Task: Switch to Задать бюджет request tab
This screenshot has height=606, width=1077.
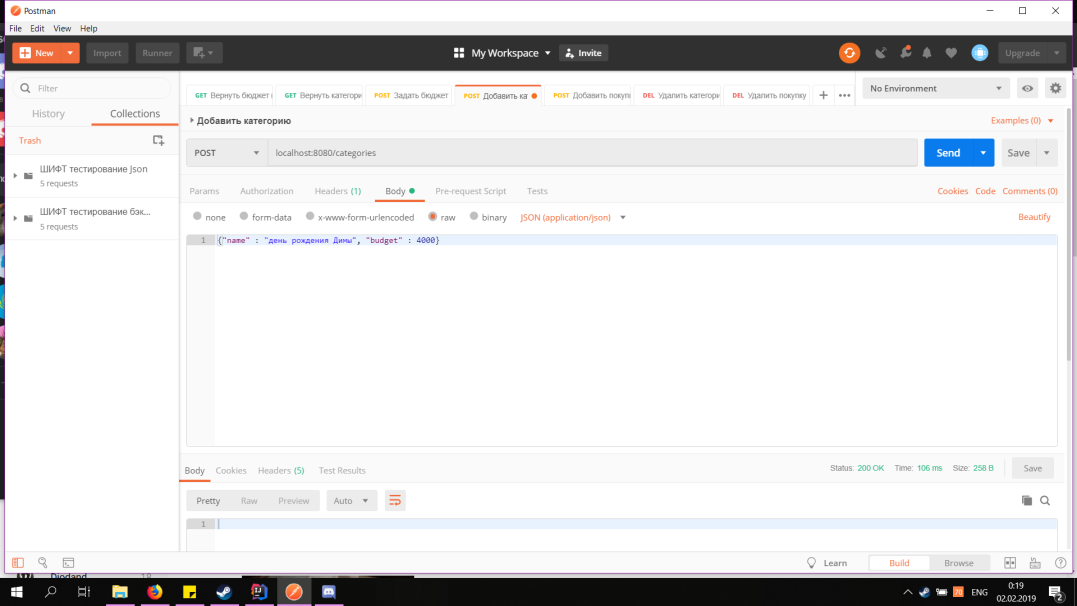Action: pyautogui.click(x=411, y=96)
